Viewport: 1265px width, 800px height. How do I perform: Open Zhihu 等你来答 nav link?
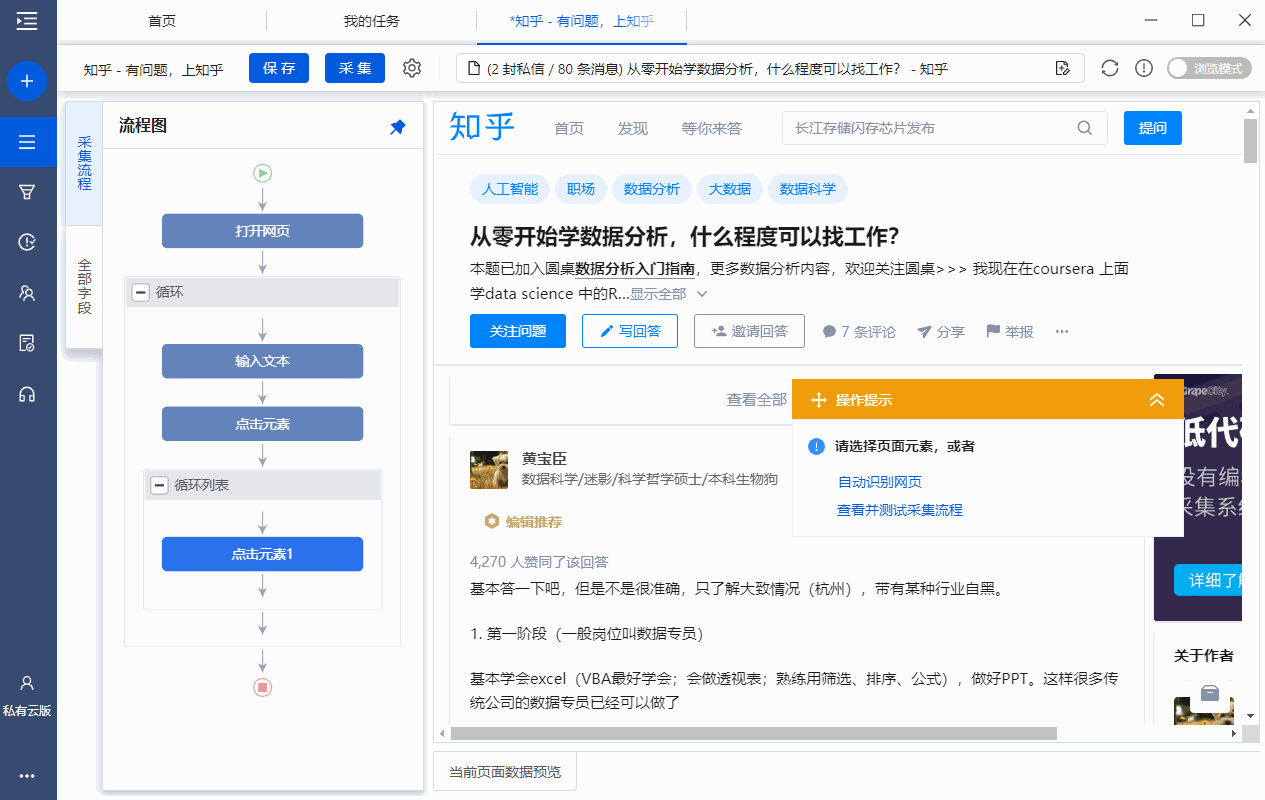[712, 128]
